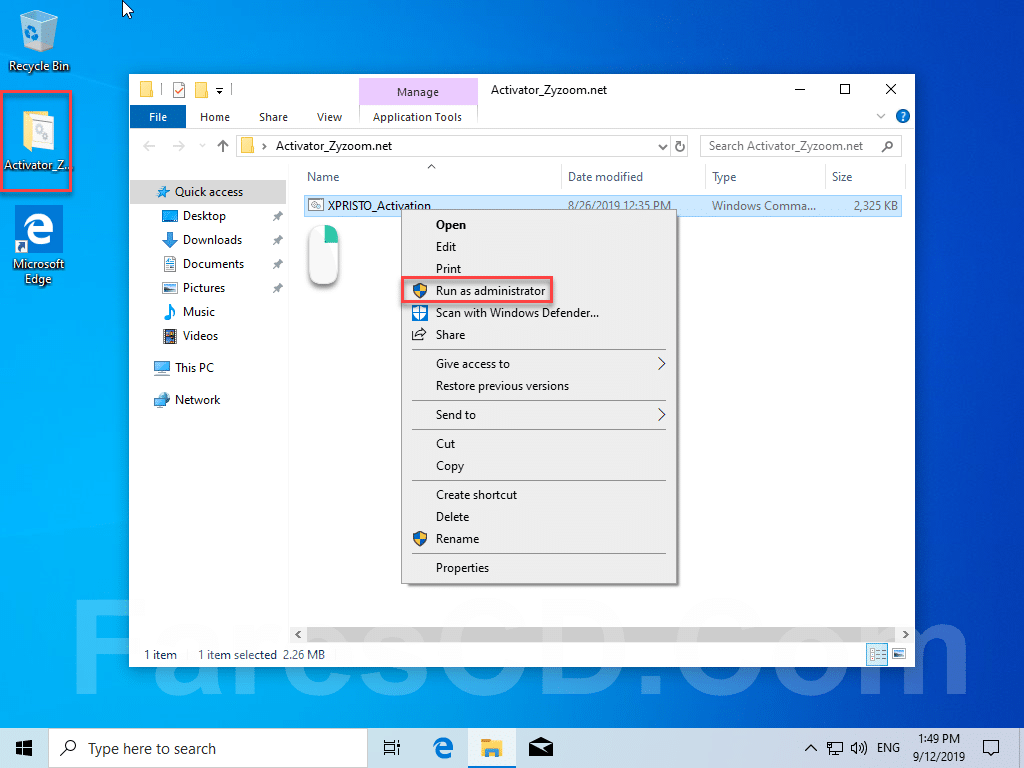Choose Edit in context menu
The width and height of the screenshot is (1024, 768).
point(539,247)
